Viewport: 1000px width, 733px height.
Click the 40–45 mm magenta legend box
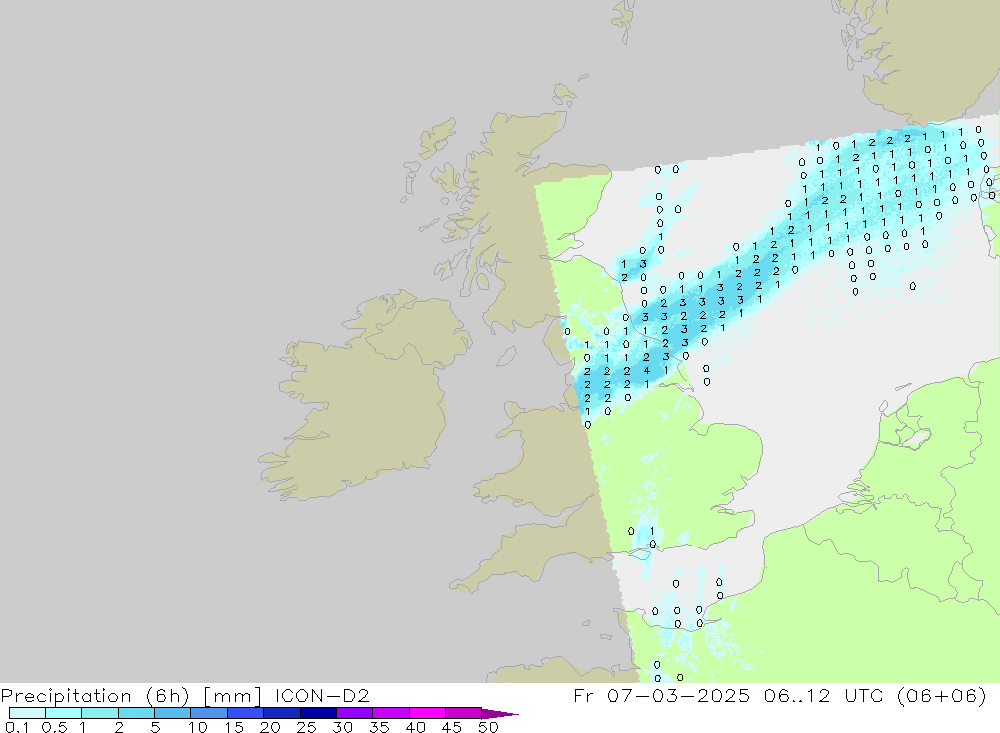click(x=427, y=713)
